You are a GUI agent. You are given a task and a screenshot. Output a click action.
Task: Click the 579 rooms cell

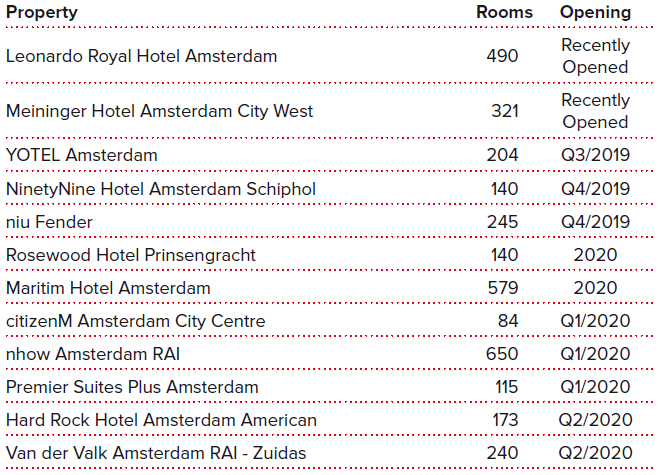(x=503, y=288)
